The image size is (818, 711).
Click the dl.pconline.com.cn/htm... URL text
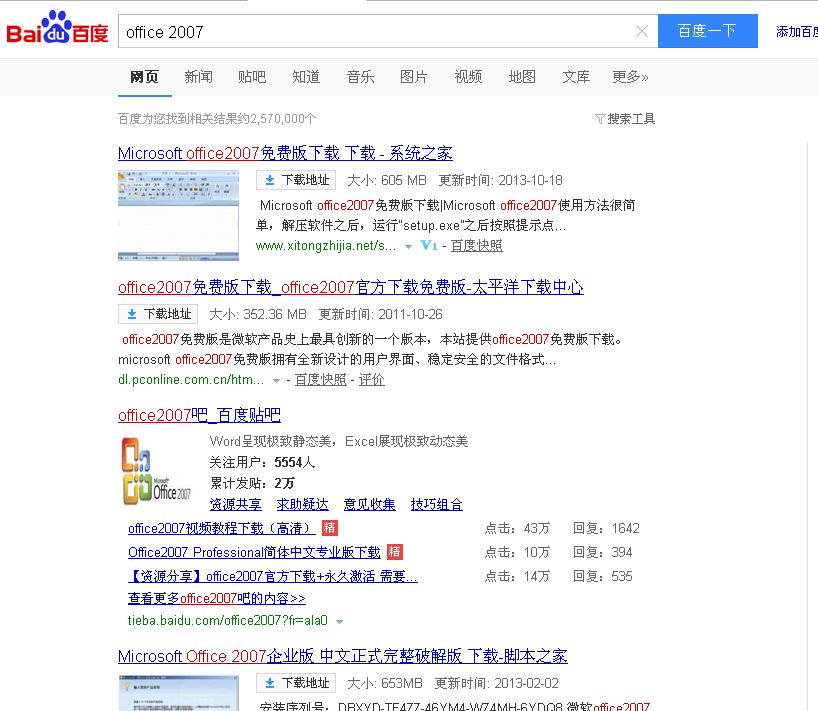(191, 380)
